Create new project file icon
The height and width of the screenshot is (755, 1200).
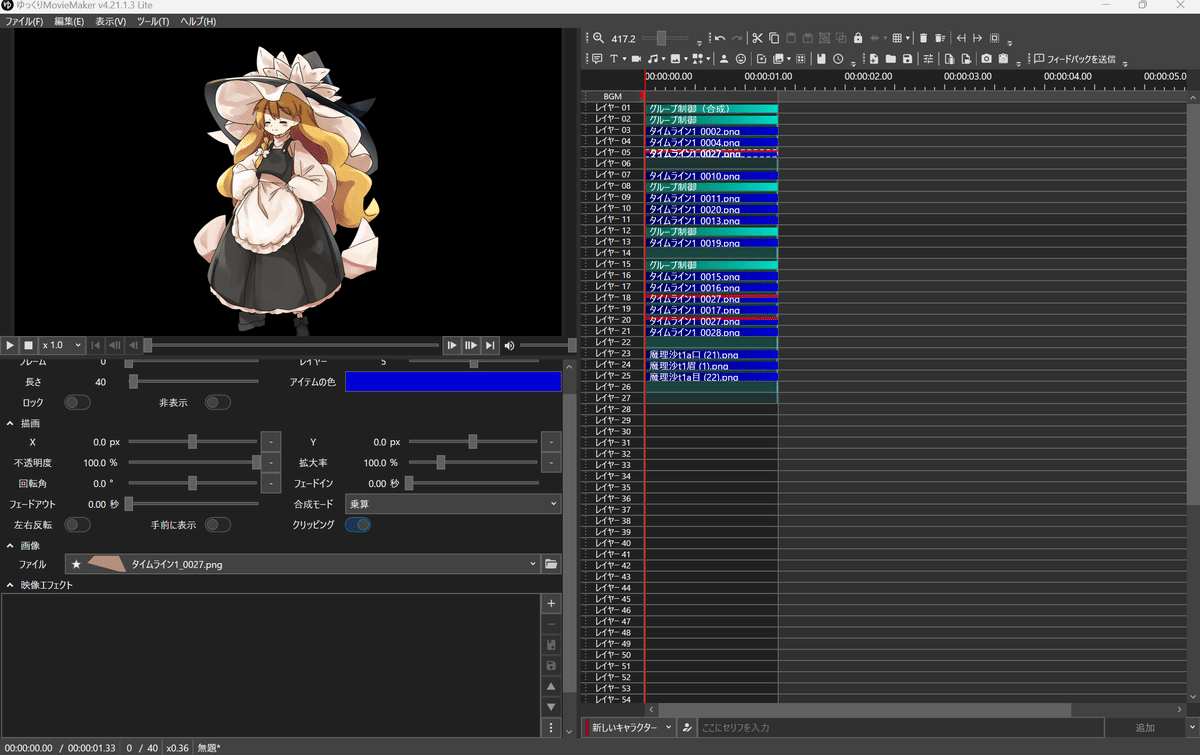pos(873,59)
